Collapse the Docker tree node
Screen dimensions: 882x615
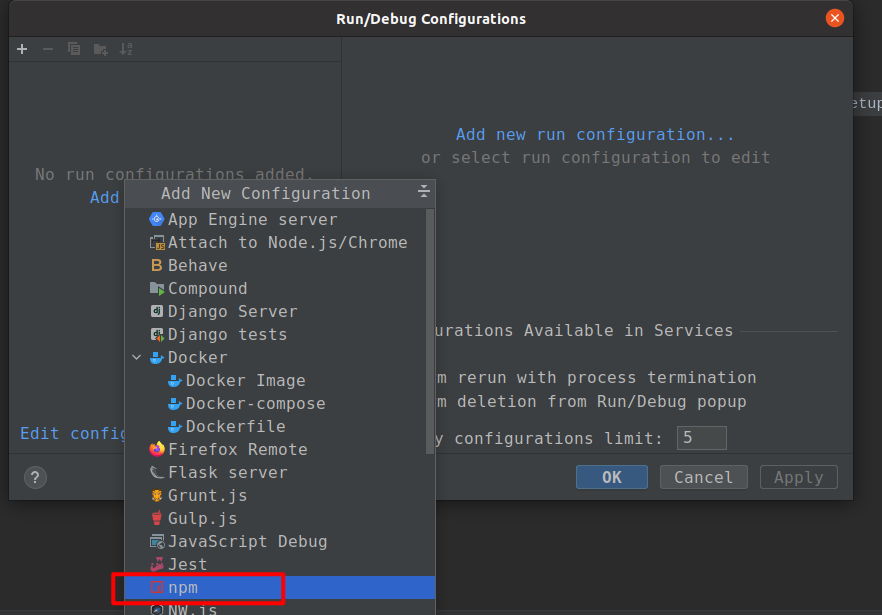pyautogui.click(x=137, y=358)
